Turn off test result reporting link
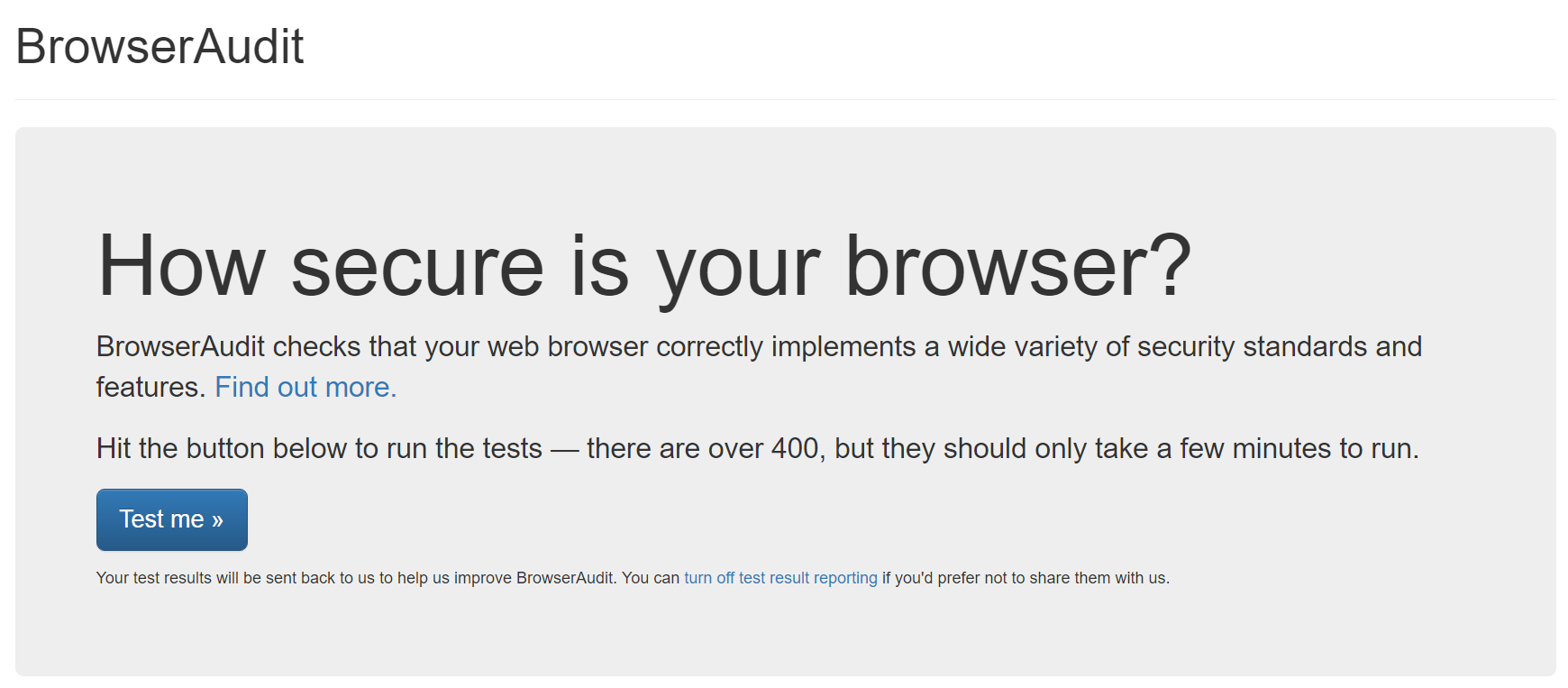 pyautogui.click(x=780, y=578)
